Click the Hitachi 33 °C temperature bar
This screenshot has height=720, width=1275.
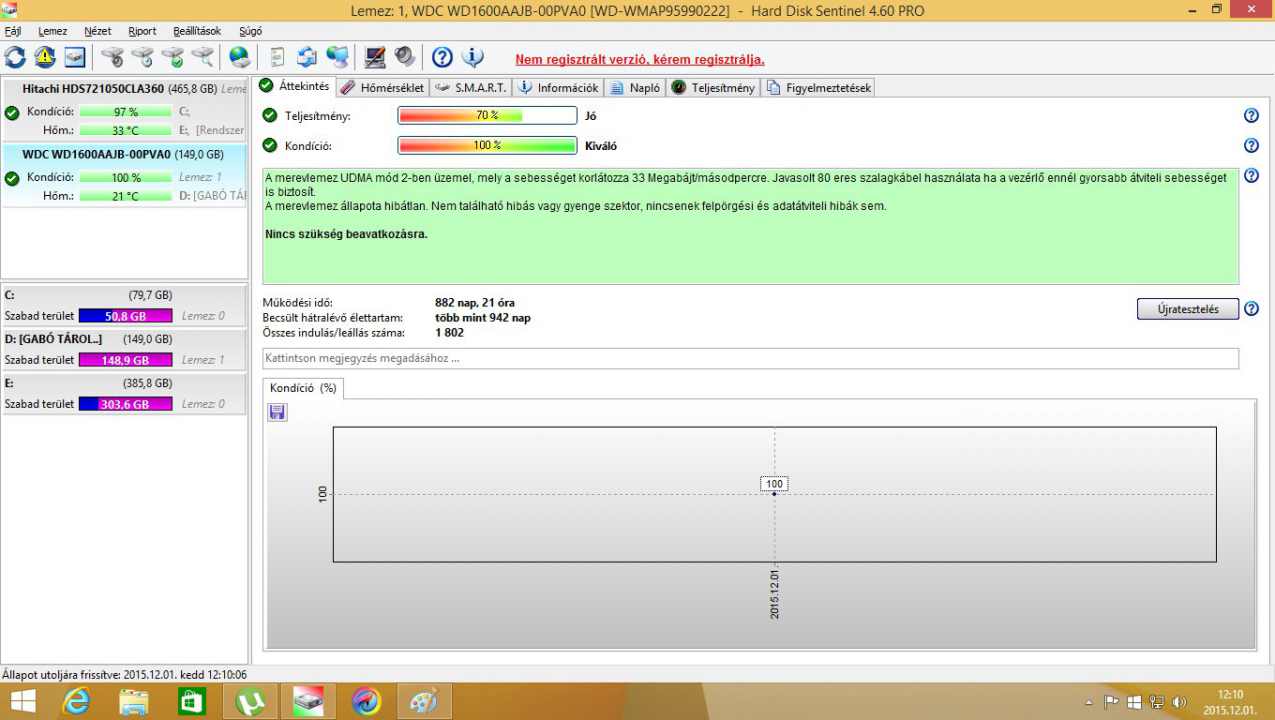pyautogui.click(x=126, y=130)
